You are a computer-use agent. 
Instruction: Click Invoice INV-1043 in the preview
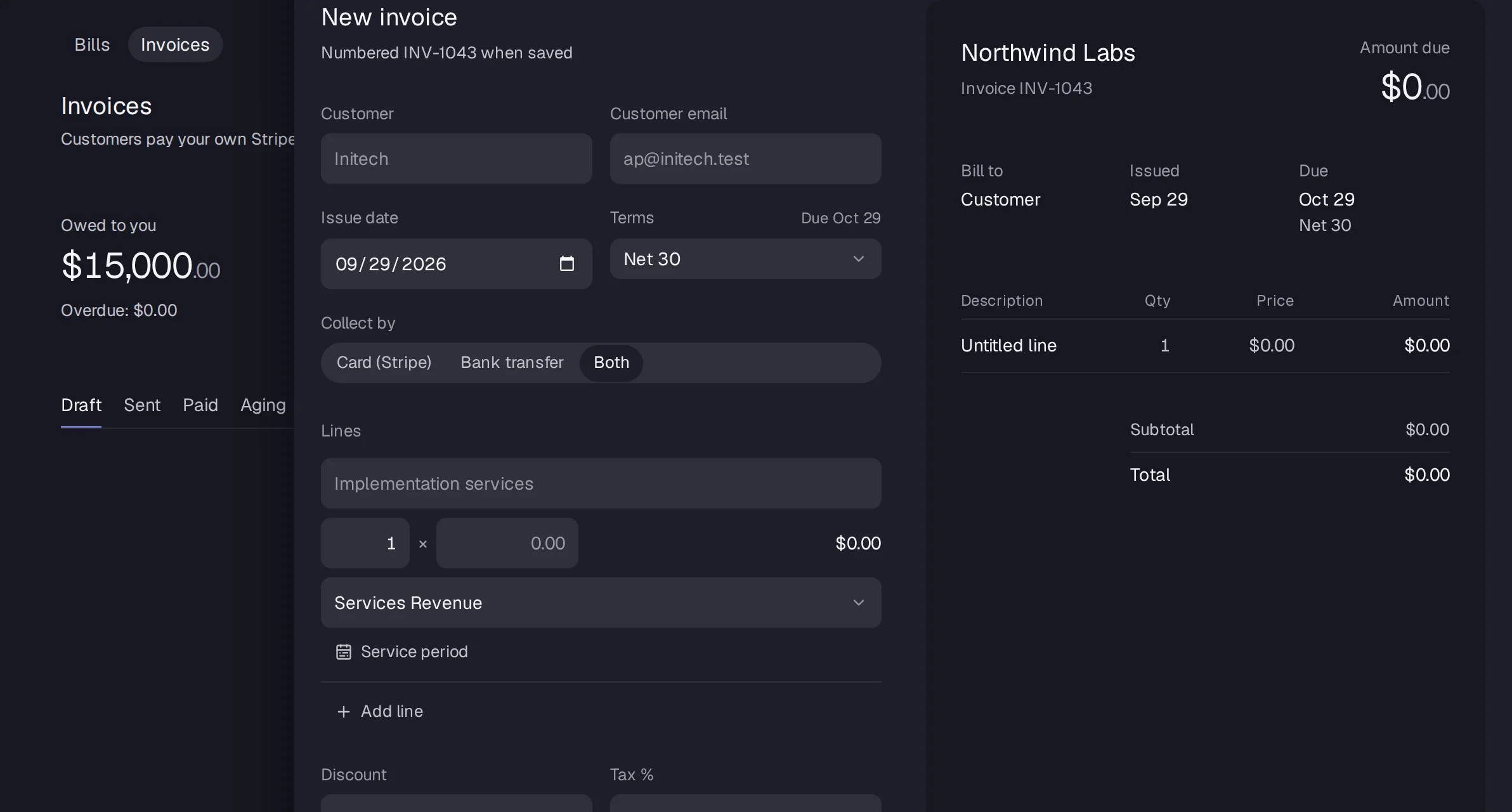(x=1026, y=88)
